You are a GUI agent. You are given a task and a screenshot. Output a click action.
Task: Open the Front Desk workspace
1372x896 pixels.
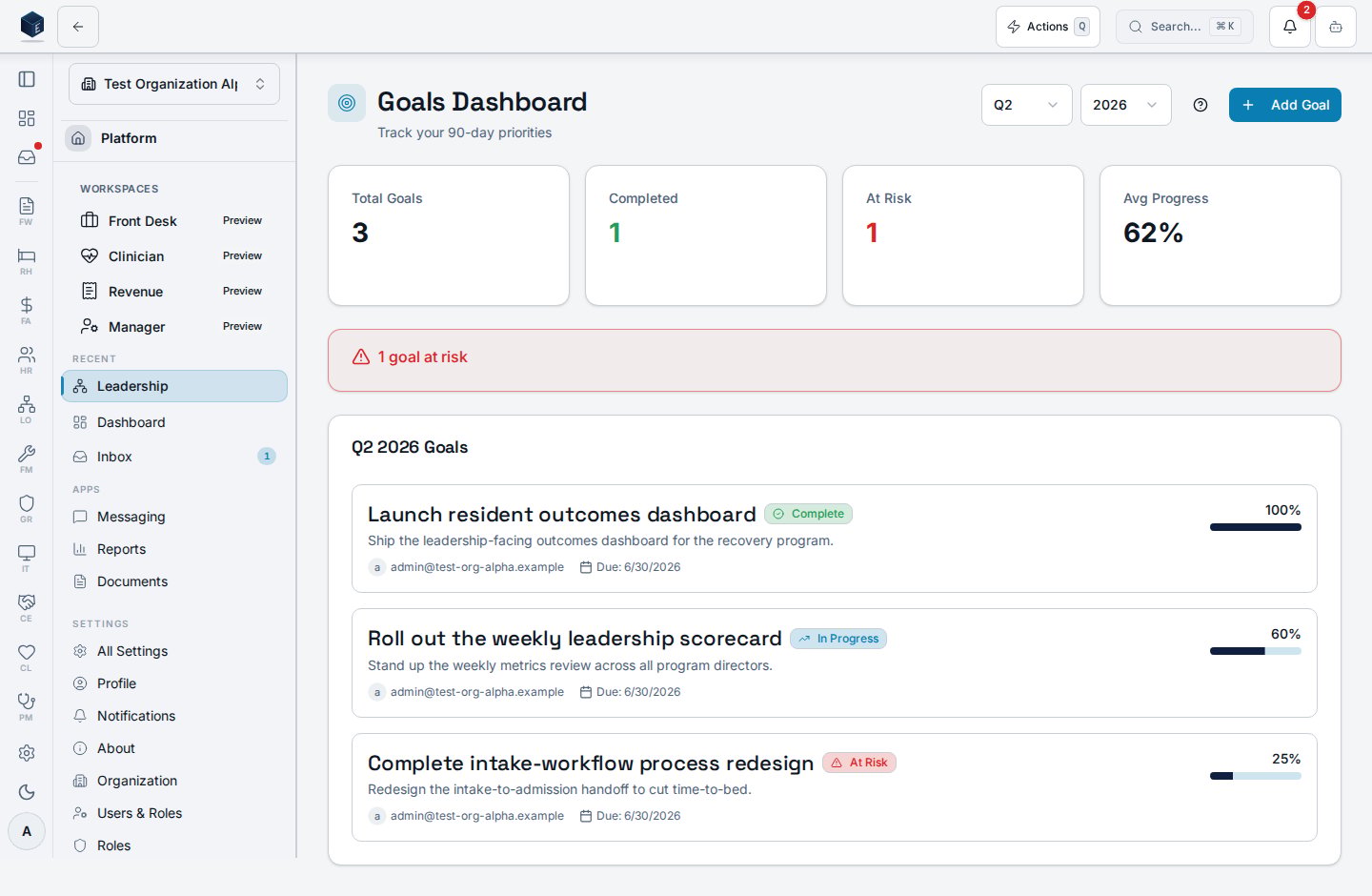[174, 221]
